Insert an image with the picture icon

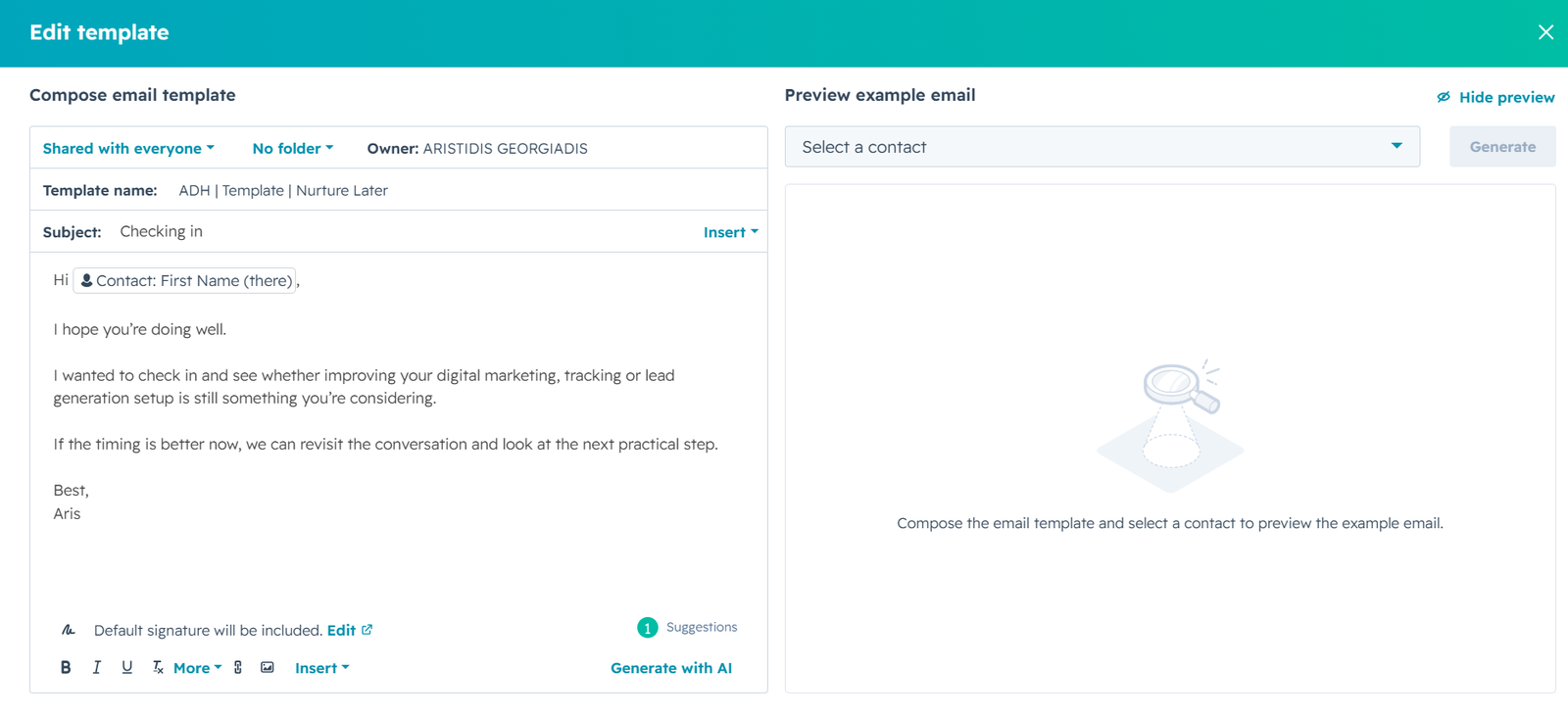coord(267,668)
